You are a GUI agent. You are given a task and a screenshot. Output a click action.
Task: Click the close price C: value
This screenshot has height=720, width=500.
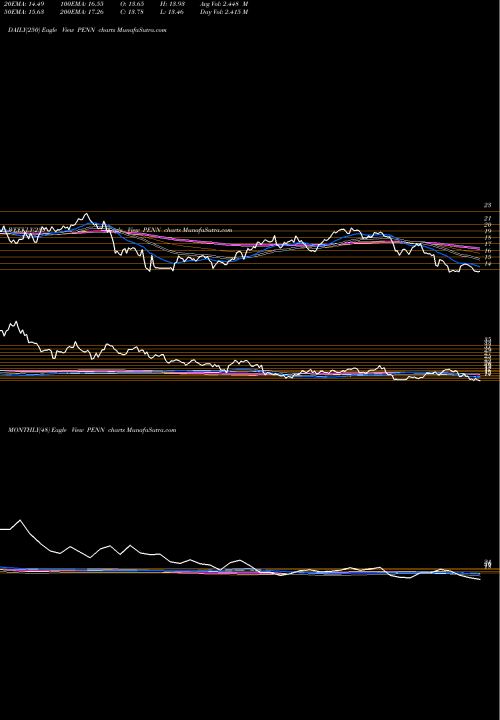pos(131,12)
